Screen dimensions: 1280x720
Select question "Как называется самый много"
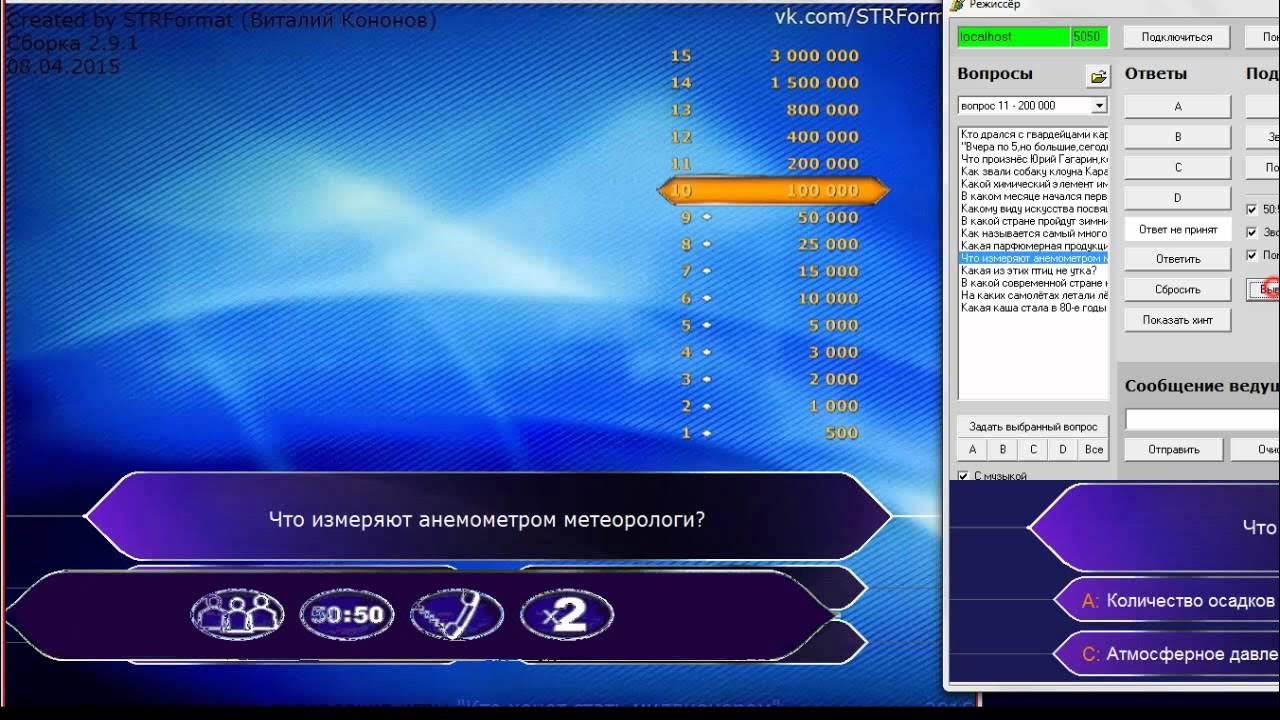point(1033,233)
